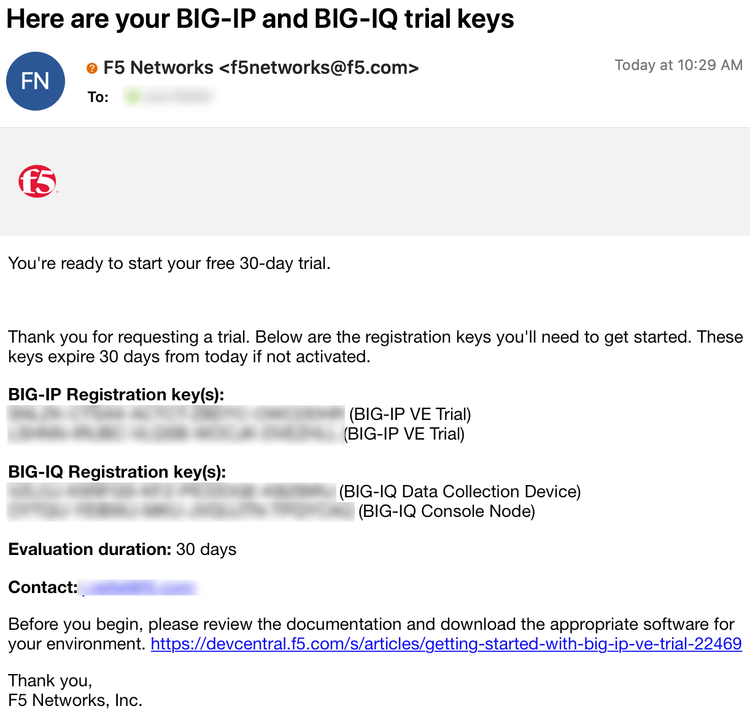The image size is (750, 711).
Task: Click the red F5 logo
Action: 37,182
